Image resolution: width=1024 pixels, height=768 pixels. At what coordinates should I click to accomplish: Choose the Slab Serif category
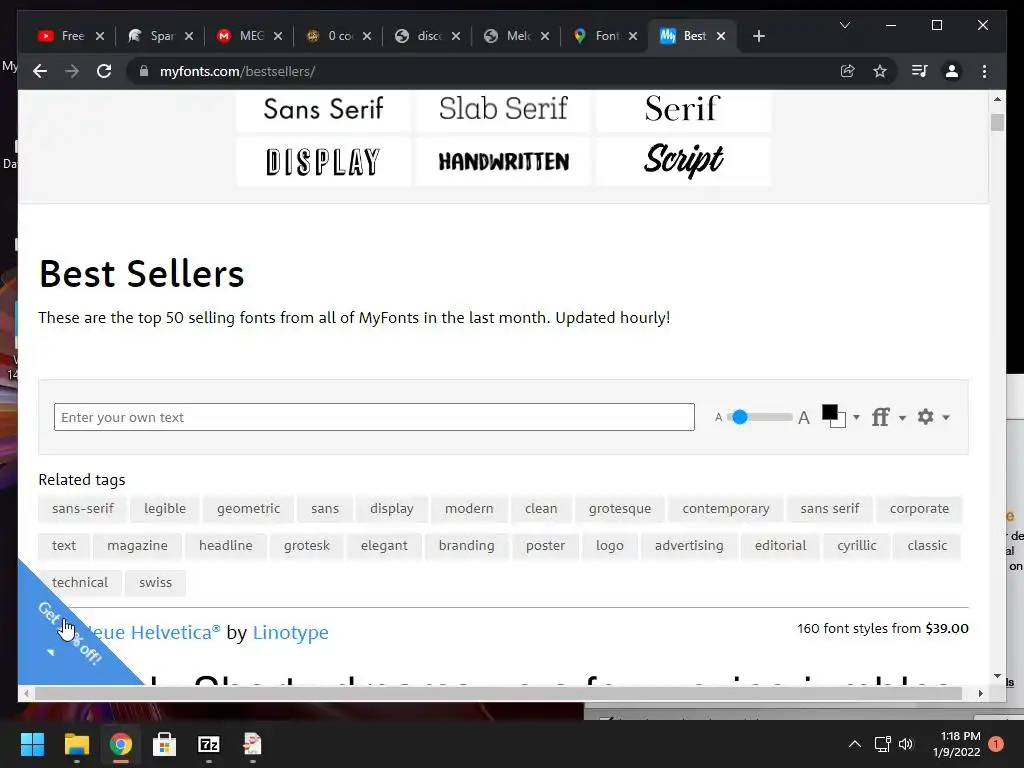503,109
